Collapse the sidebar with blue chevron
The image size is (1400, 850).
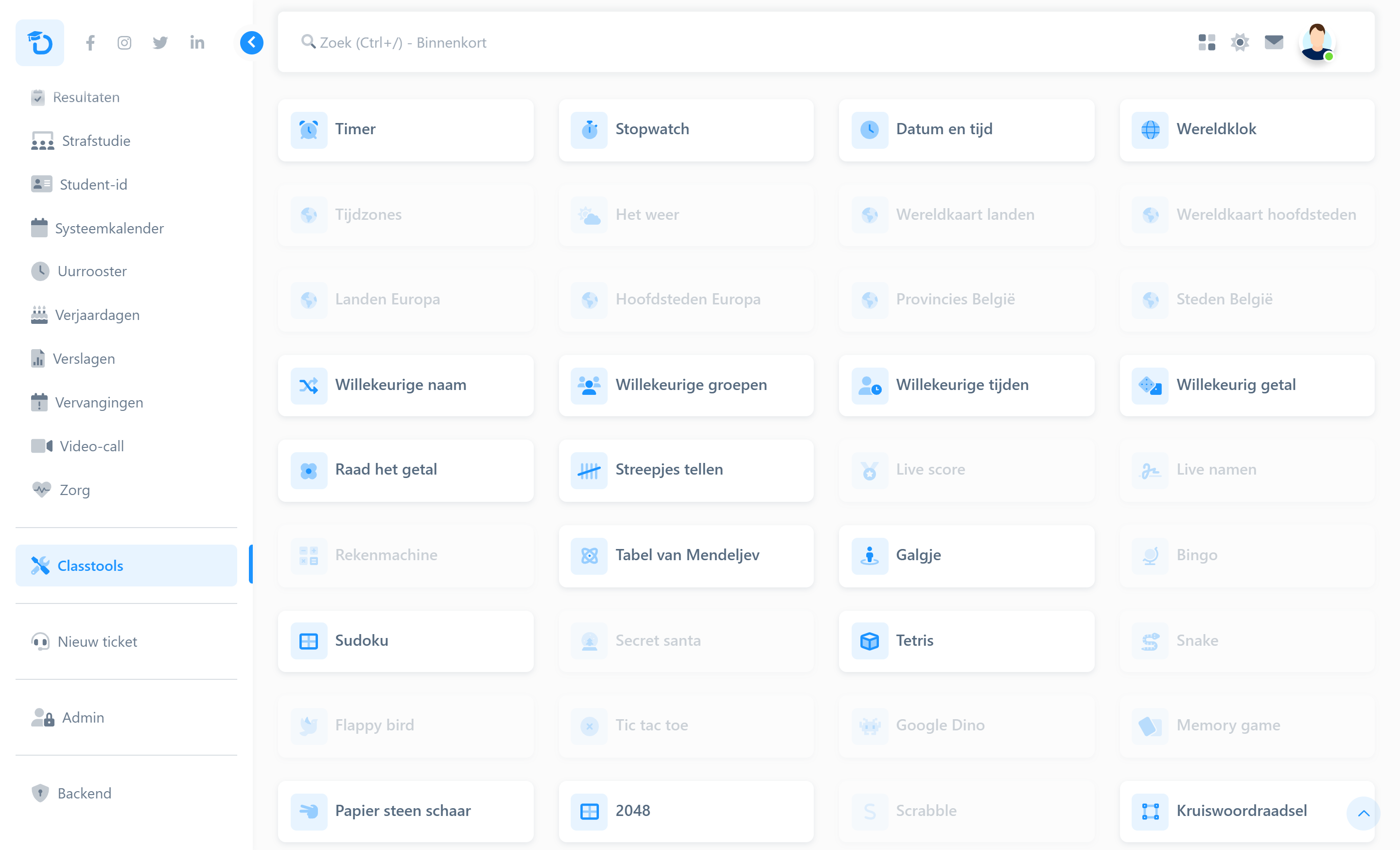click(x=252, y=43)
